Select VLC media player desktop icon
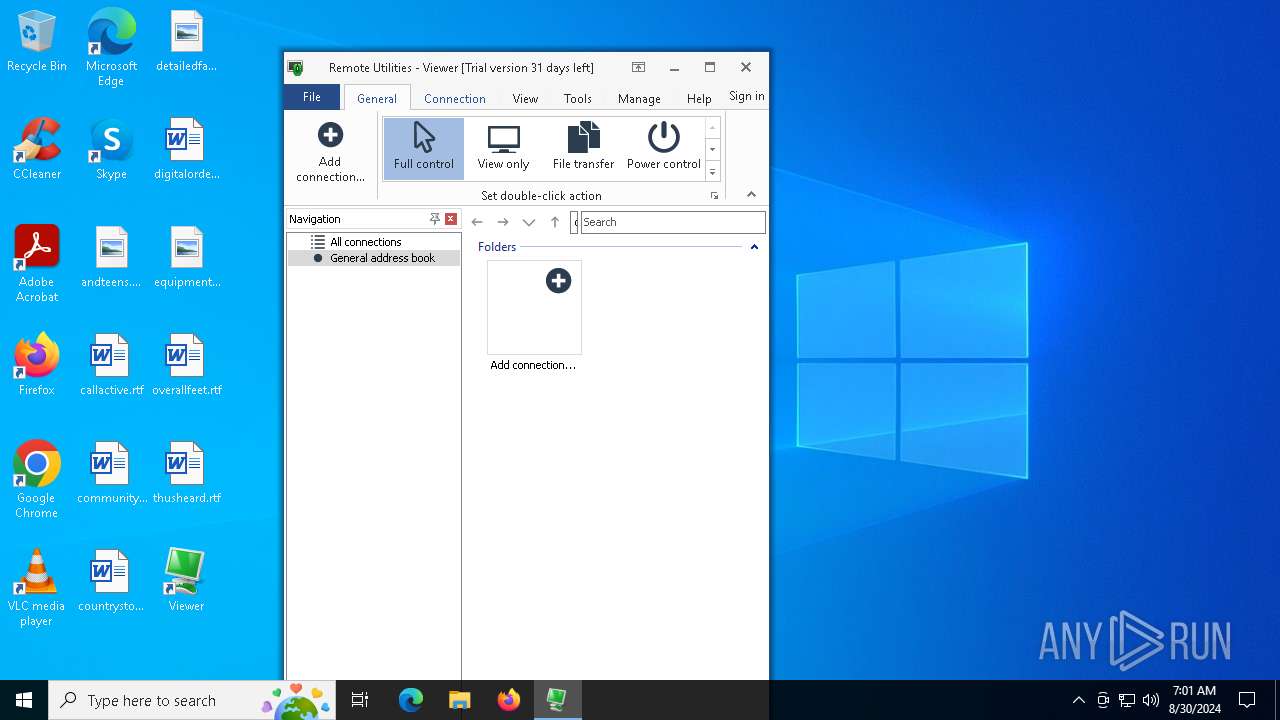 coord(37,588)
